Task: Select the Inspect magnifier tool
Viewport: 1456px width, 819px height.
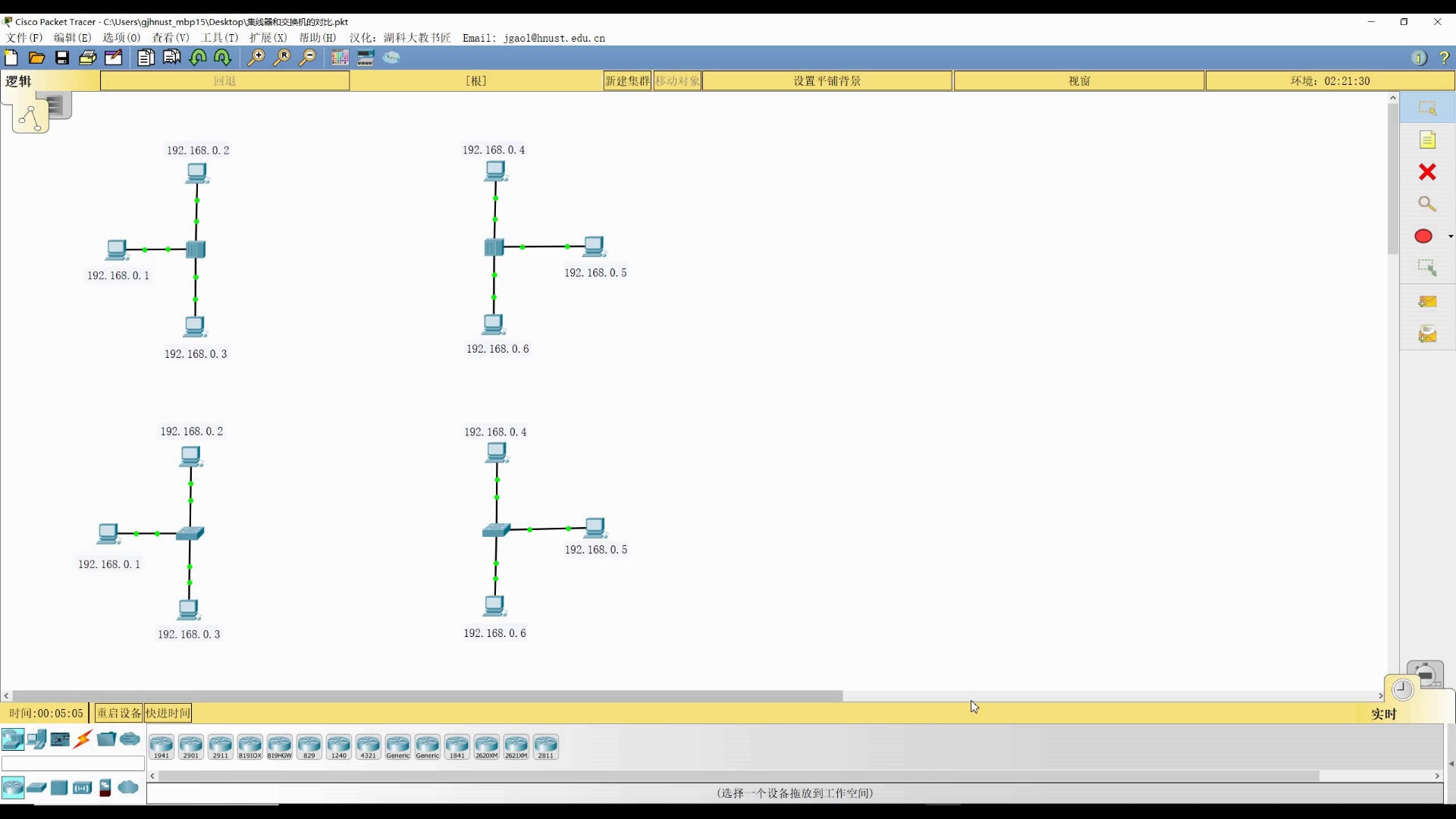Action: point(1427,204)
